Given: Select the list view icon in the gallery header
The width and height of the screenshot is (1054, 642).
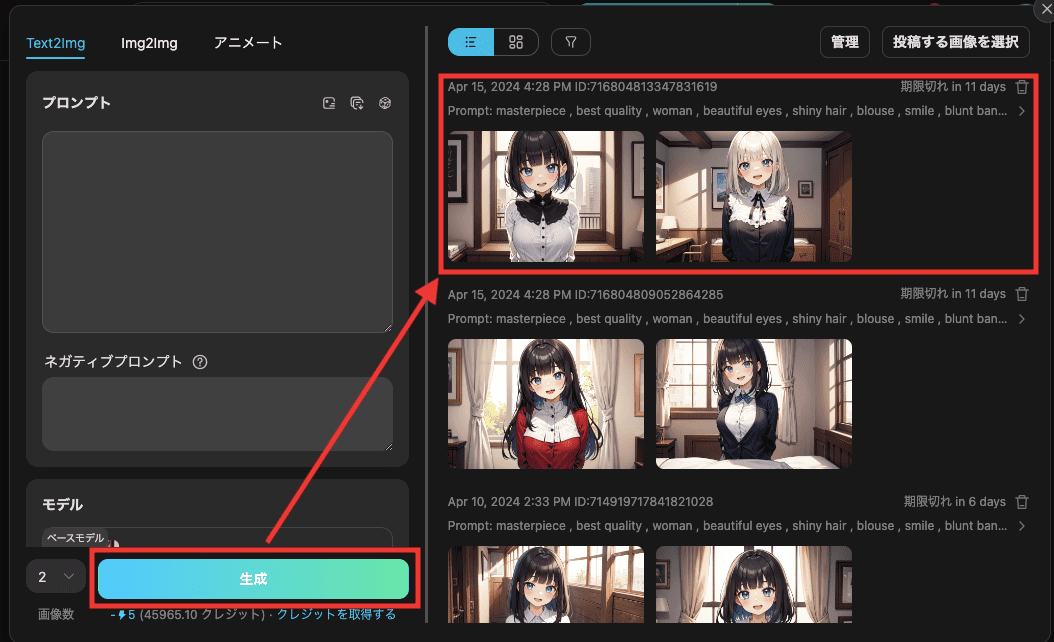Looking at the screenshot, I should pyautogui.click(x=470, y=42).
